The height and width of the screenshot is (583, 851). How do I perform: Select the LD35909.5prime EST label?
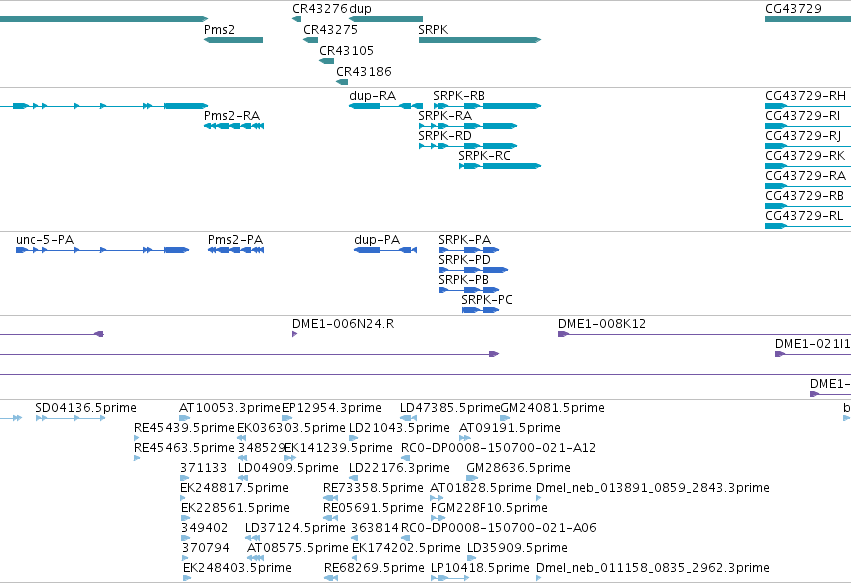pos(517,548)
